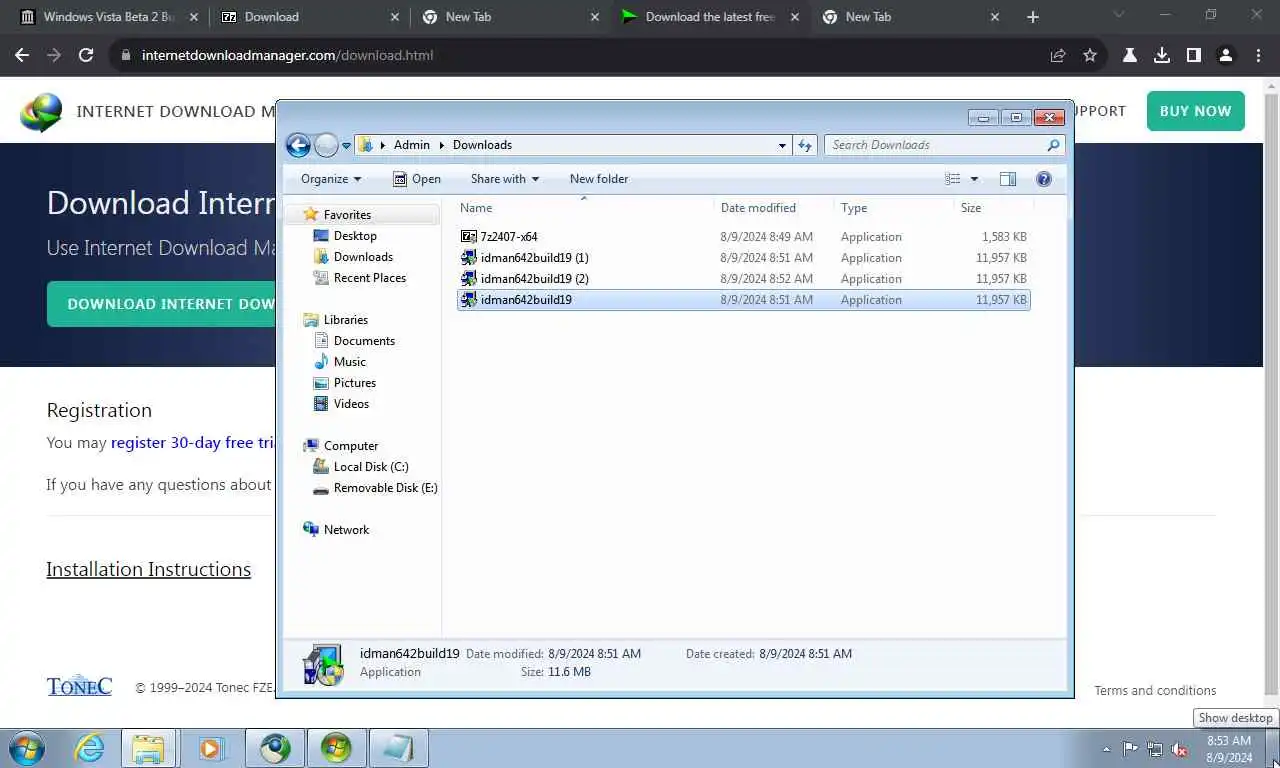
Task: Click the Admin breadcrumb in address bar
Action: [x=412, y=145]
